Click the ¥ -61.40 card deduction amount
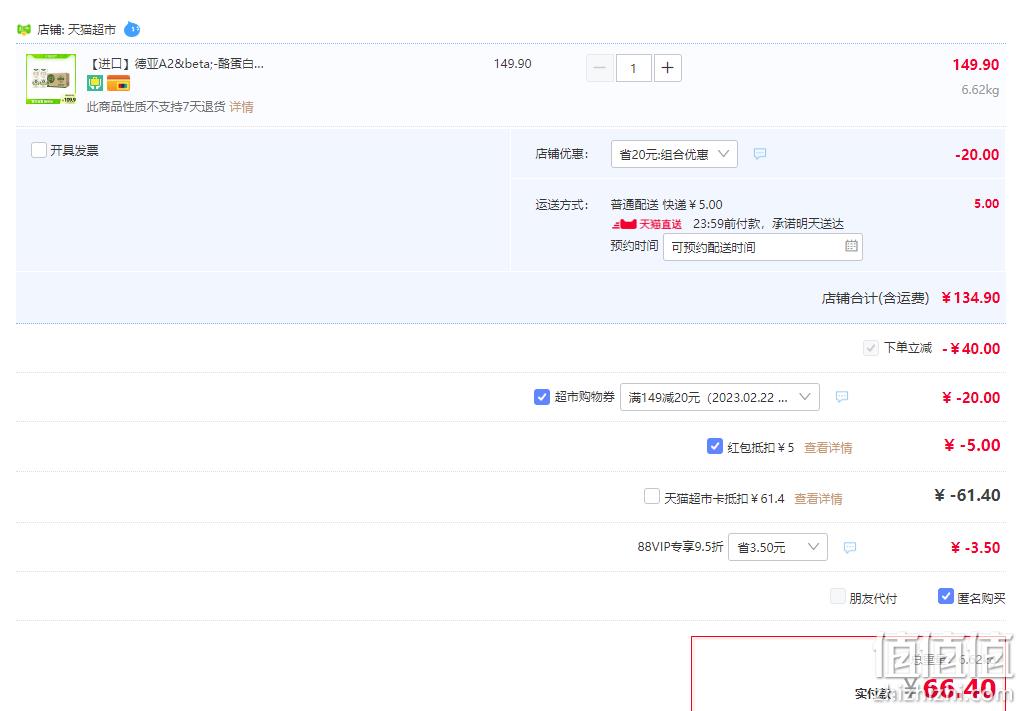This screenshot has height=711, width=1023. (968, 495)
